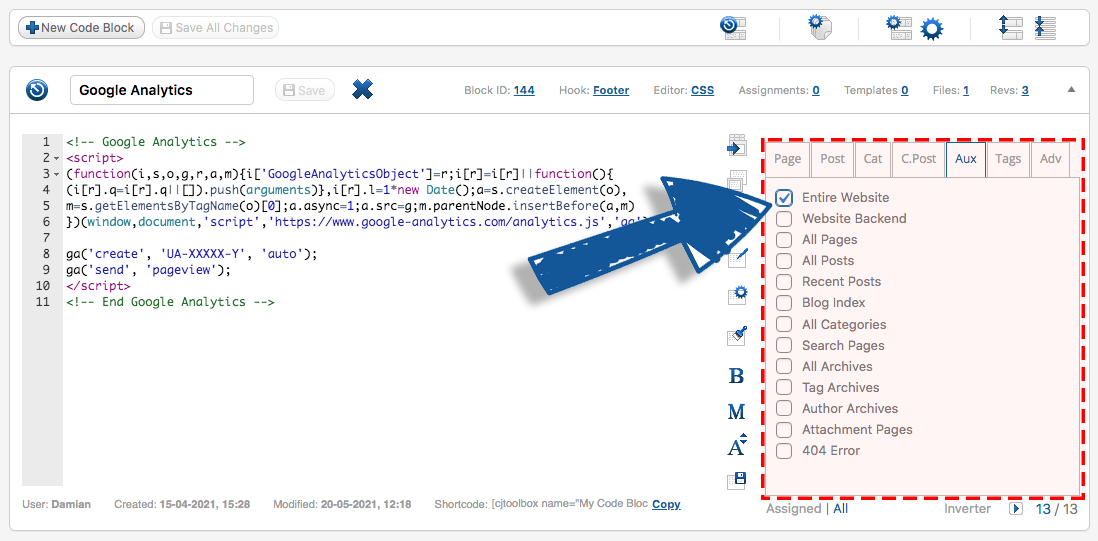Click the paintbrush editor theme icon

(x=737, y=337)
